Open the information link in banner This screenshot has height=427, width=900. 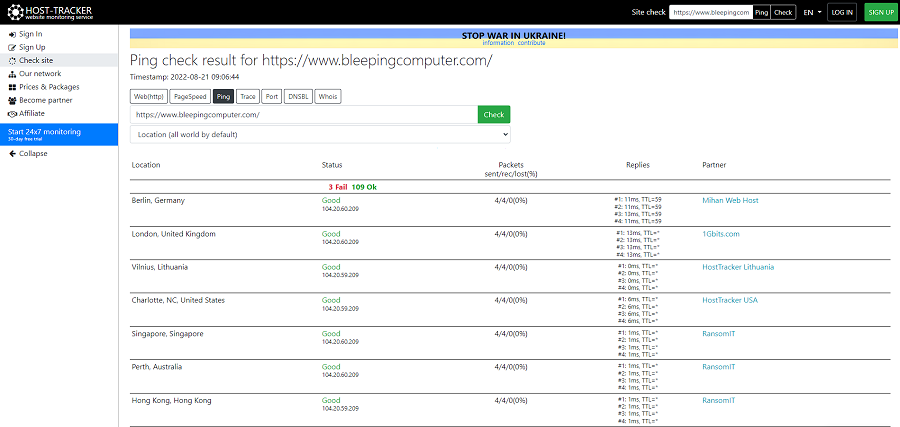(498, 43)
